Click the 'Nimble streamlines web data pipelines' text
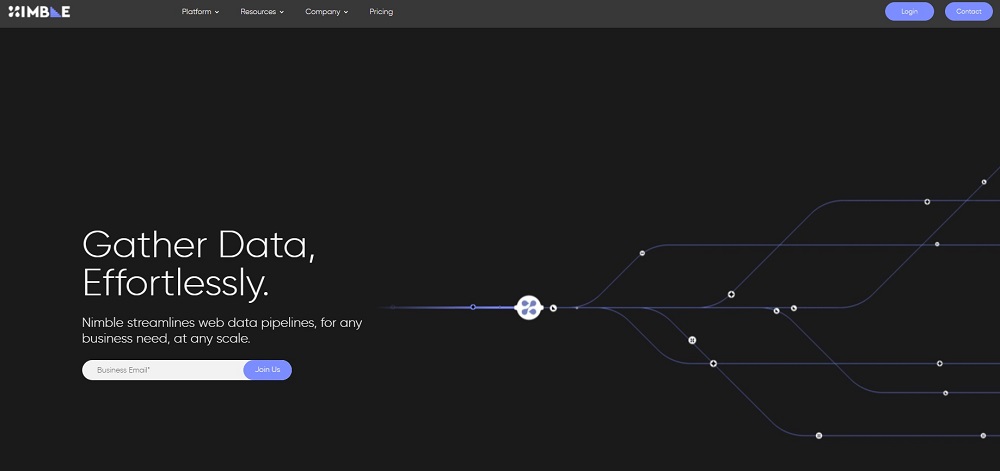1000x471 pixels. click(222, 331)
